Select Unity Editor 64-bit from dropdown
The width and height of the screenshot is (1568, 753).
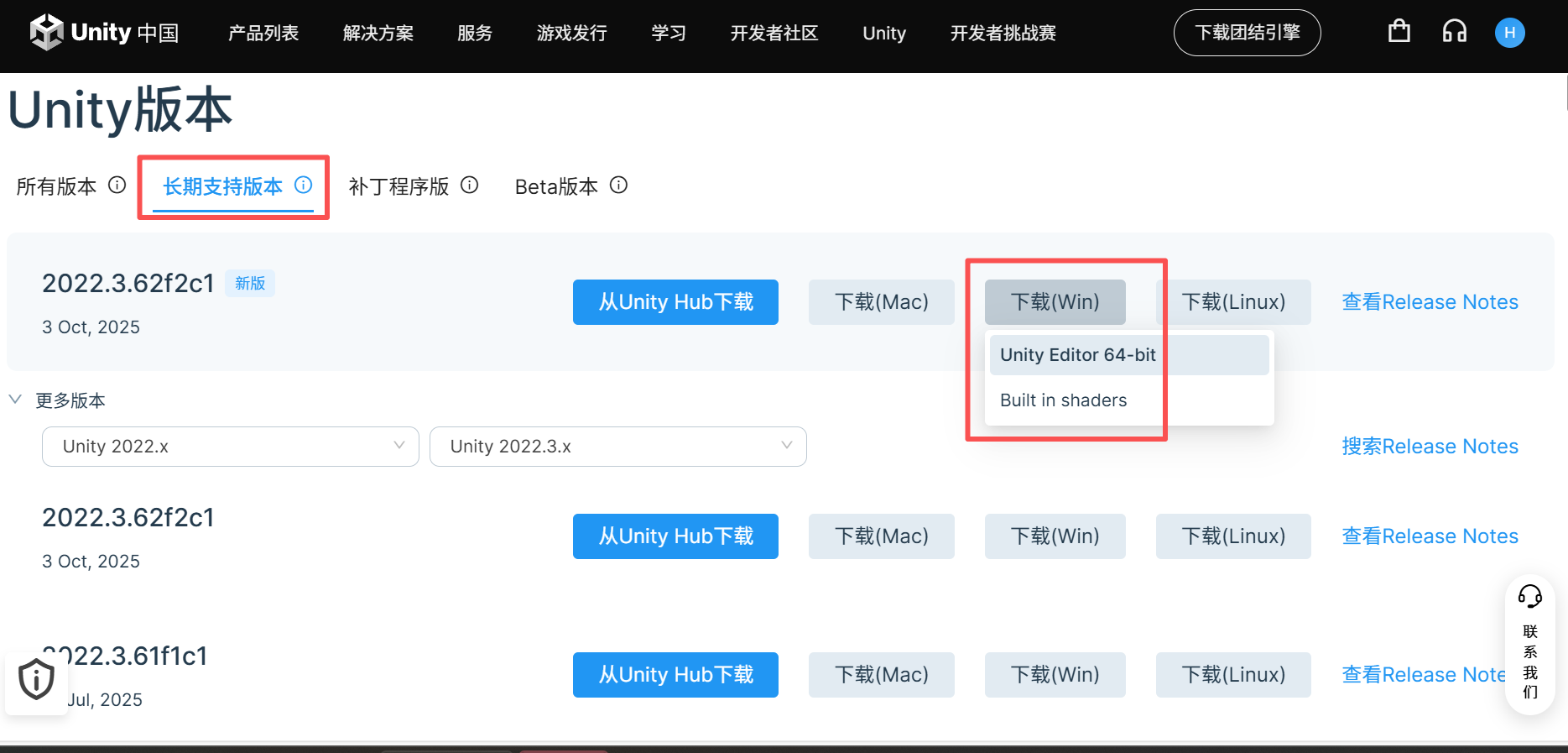tap(1129, 355)
